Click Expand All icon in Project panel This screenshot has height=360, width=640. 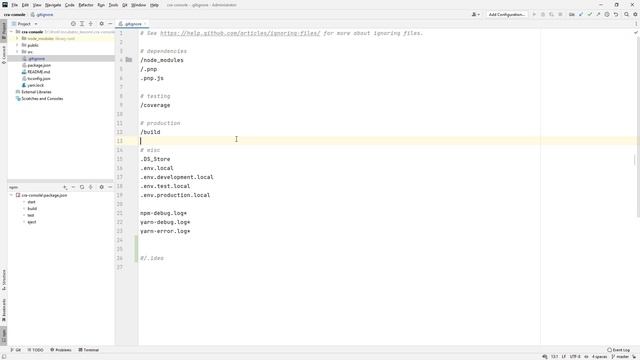coord(82,24)
